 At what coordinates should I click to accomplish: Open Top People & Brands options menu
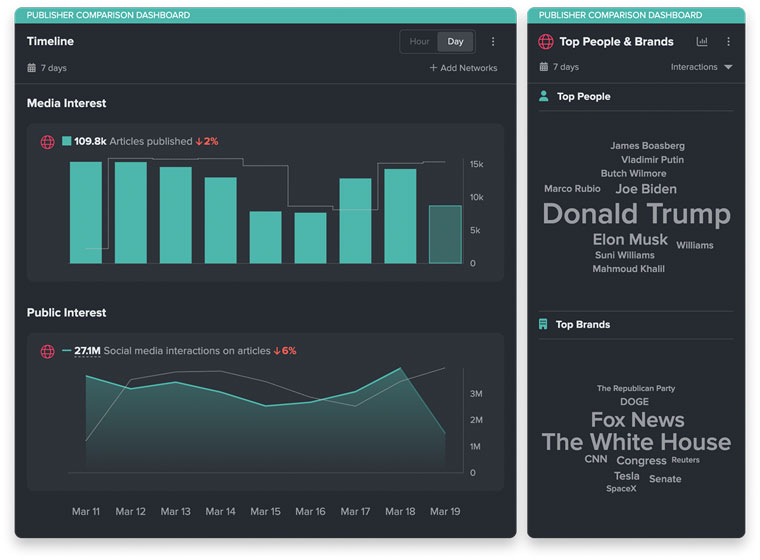[x=728, y=42]
